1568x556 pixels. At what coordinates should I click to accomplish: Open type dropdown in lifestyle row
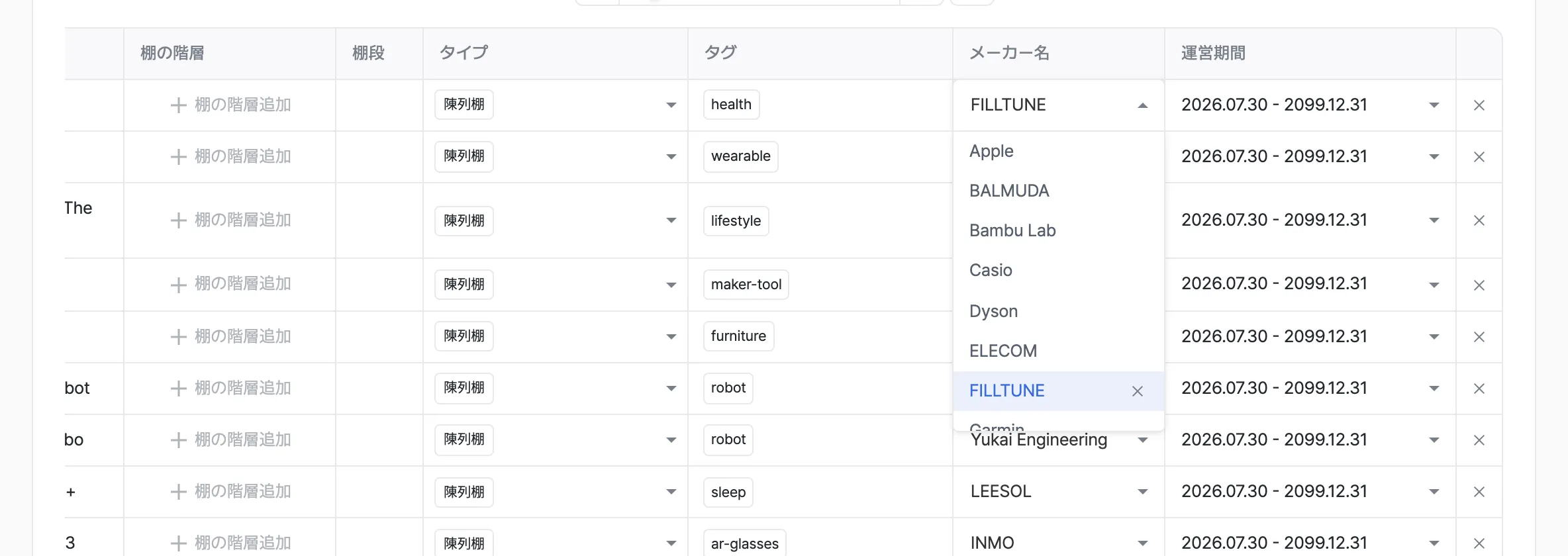[671, 220]
